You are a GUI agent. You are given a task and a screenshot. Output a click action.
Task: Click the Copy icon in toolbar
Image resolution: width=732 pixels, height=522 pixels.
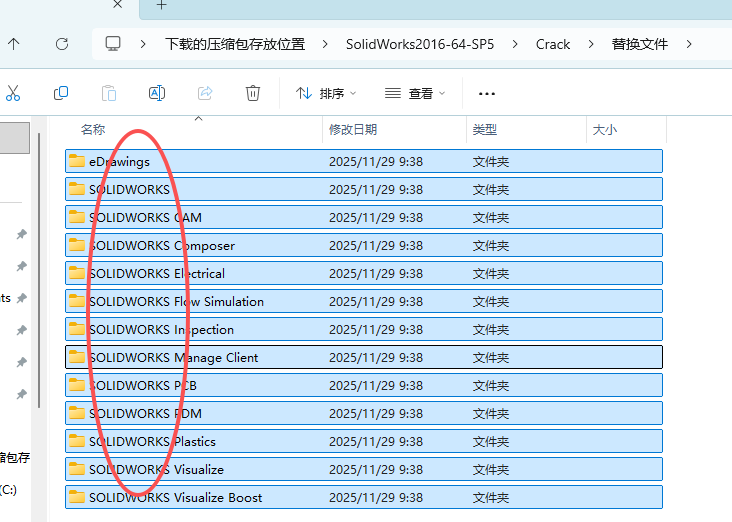(x=61, y=93)
